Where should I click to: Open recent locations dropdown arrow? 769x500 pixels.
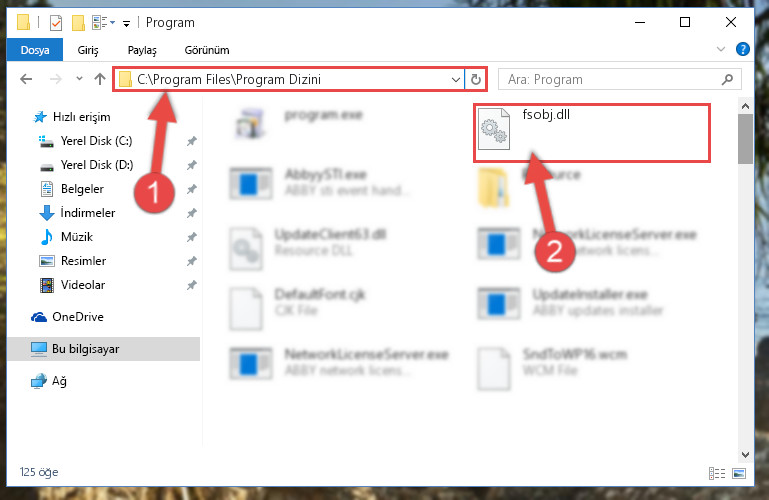pos(79,78)
